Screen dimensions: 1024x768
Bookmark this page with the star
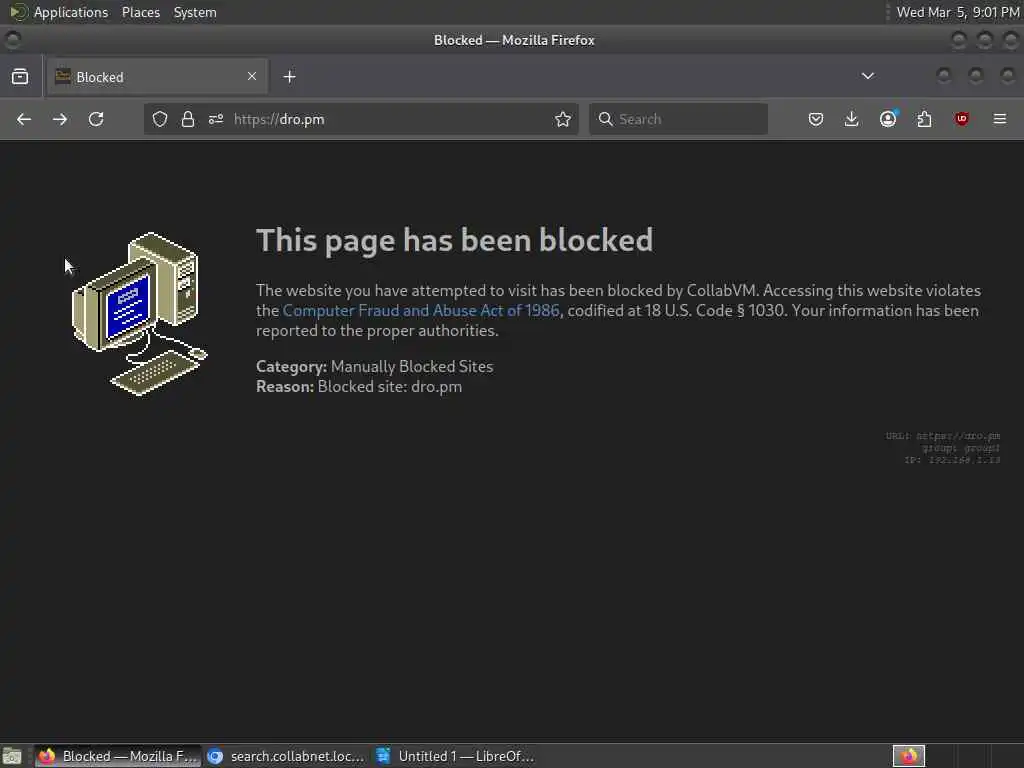563,119
